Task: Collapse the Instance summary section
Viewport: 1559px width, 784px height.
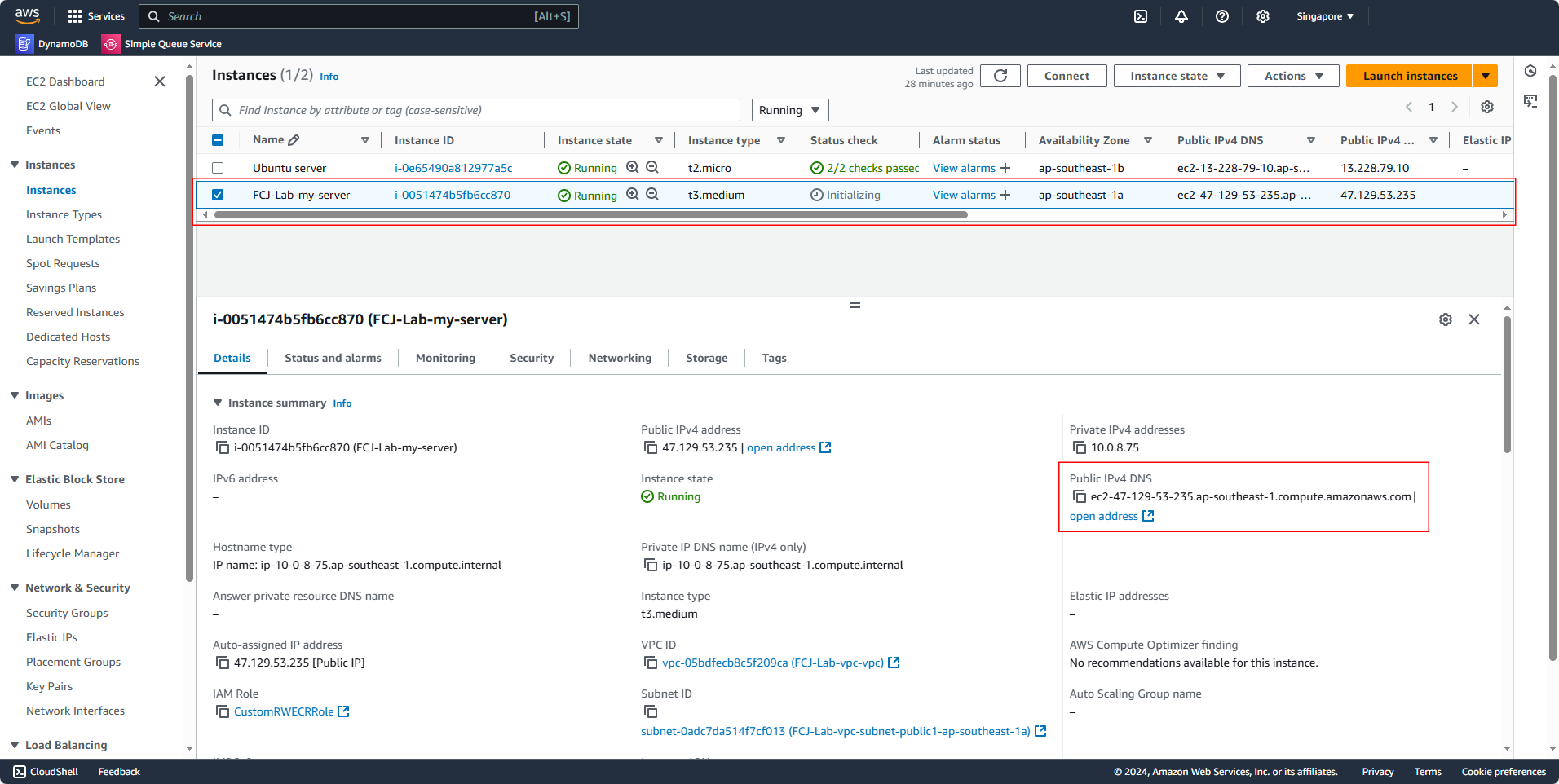Action: tap(218, 403)
